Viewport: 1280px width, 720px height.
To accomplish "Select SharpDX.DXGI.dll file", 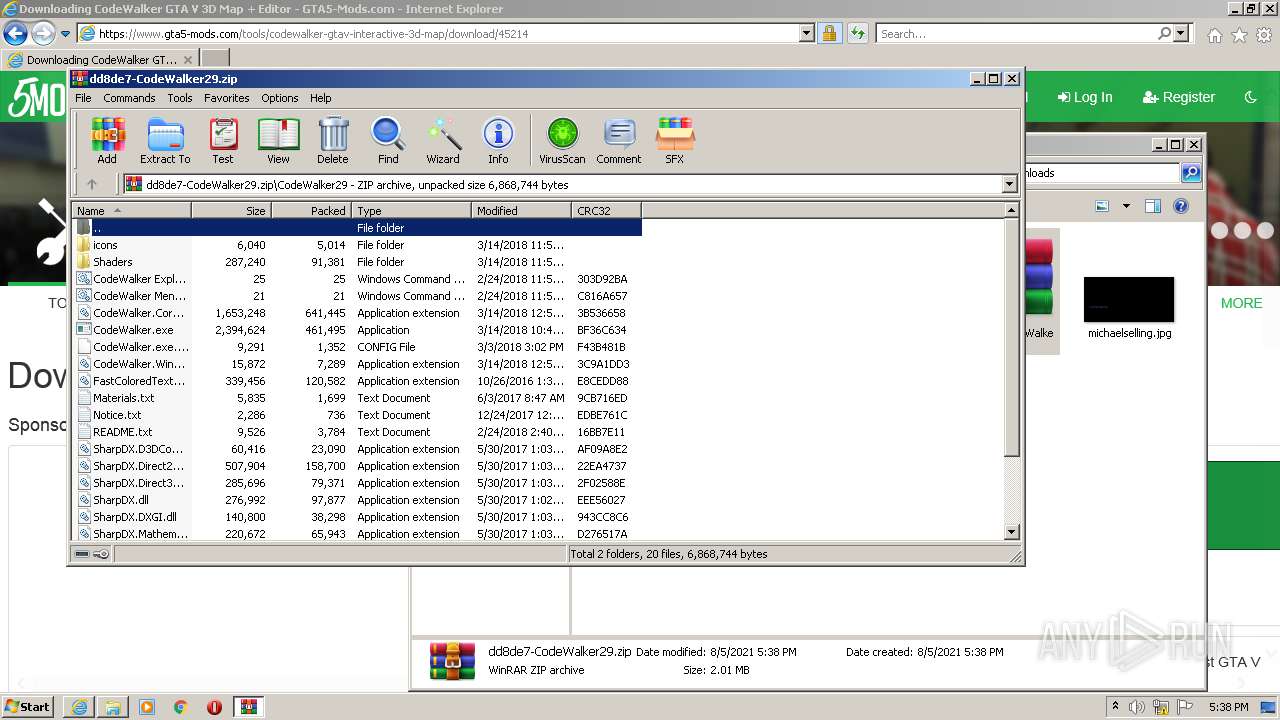I will click(357, 517).
